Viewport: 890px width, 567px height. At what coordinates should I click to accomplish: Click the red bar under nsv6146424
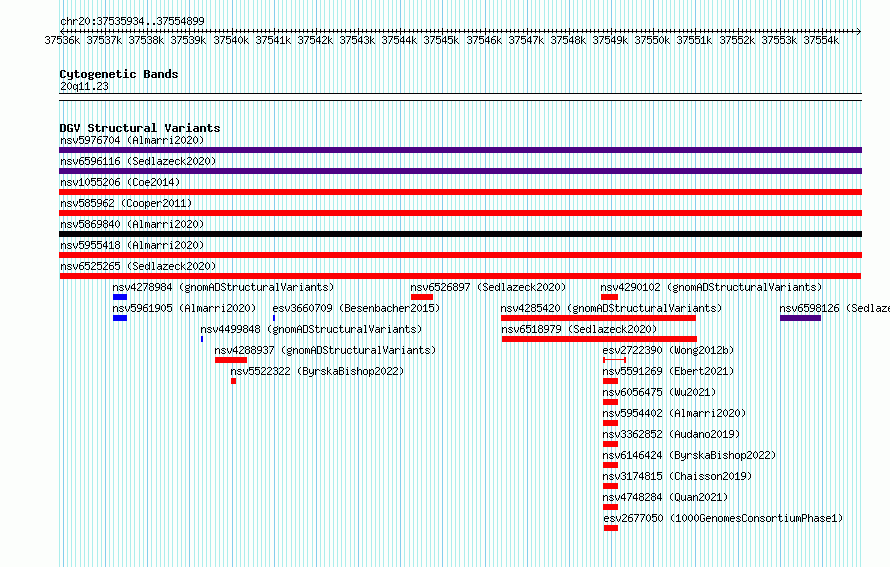tap(610, 465)
